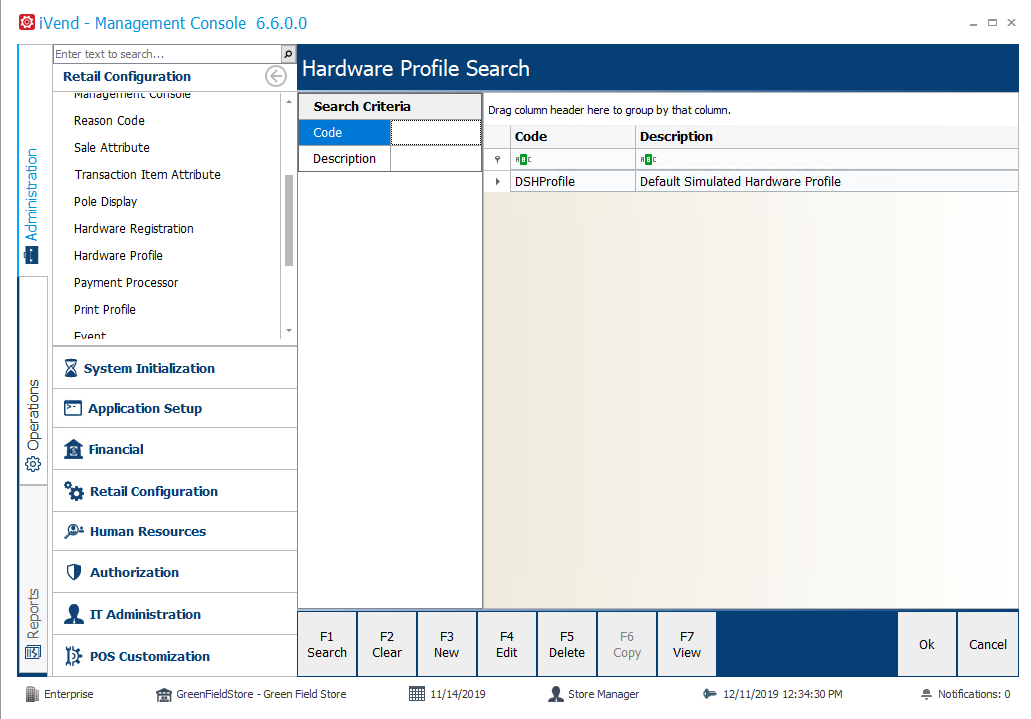Expand the Application Setup group
This screenshot has height=719, width=1031.
[x=175, y=409]
